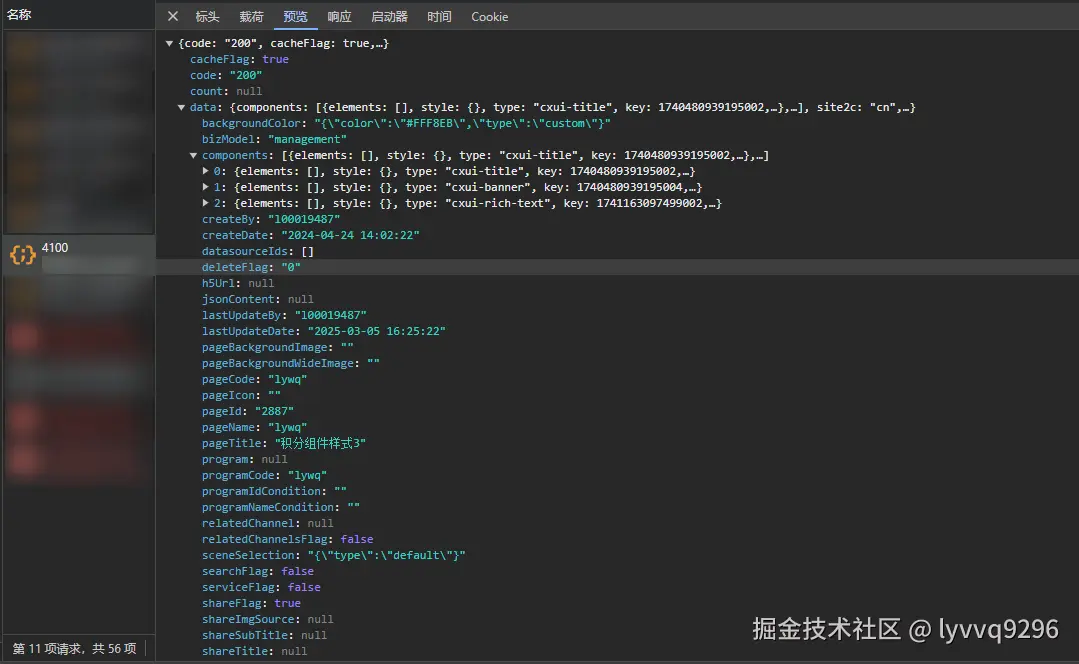This screenshot has width=1079, height=664.
Task: Select the createBy "100019487" line
Action: click(270, 219)
